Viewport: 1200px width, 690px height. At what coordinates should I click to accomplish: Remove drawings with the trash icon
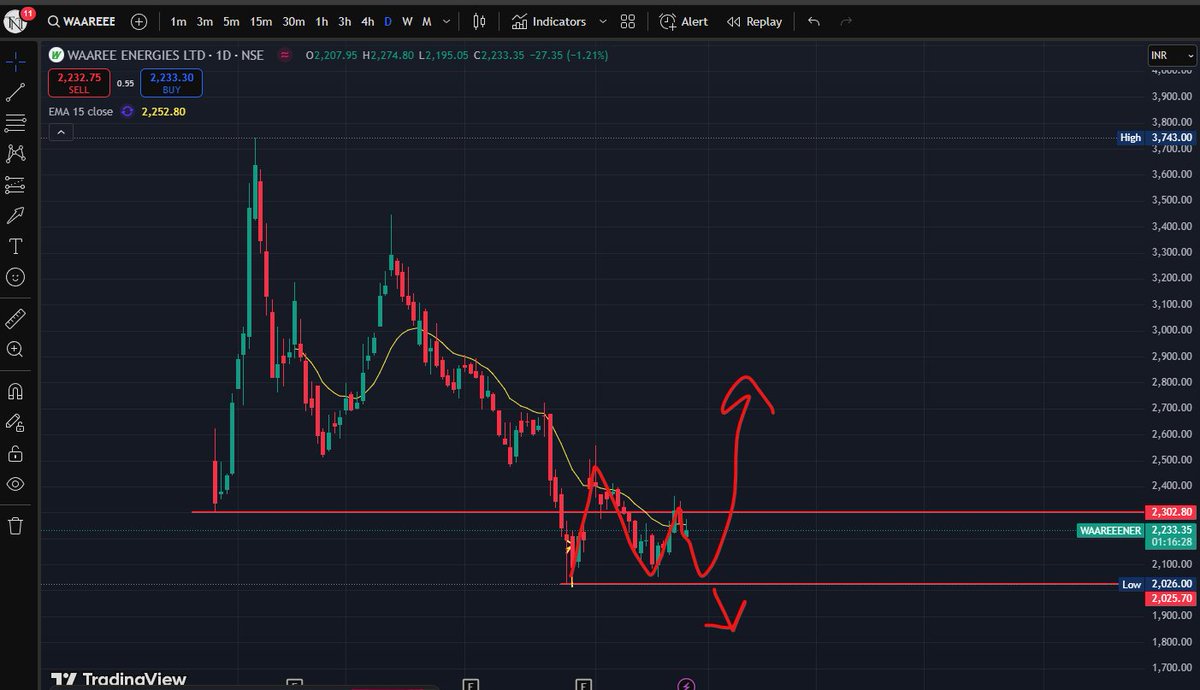click(x=15, y=525)
